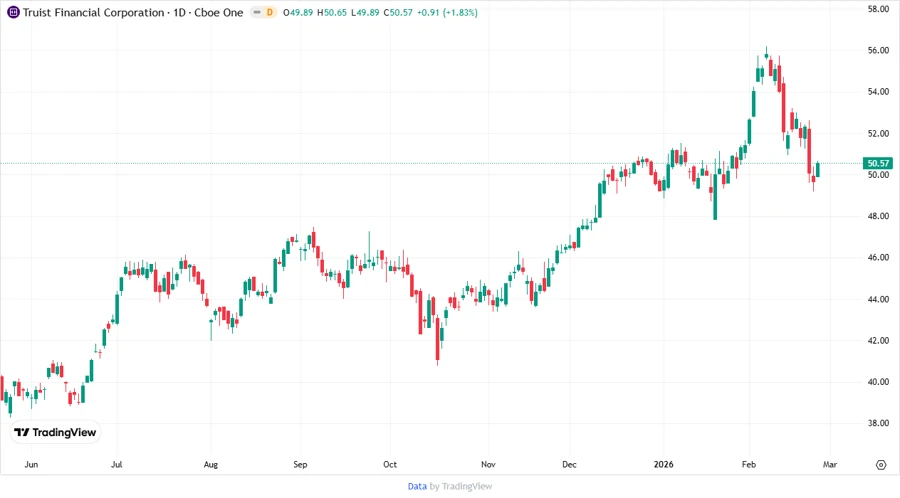Viewport: 900px width, 498px height.
Task: Click the Nov label on time axis
Action: (488, 465)
